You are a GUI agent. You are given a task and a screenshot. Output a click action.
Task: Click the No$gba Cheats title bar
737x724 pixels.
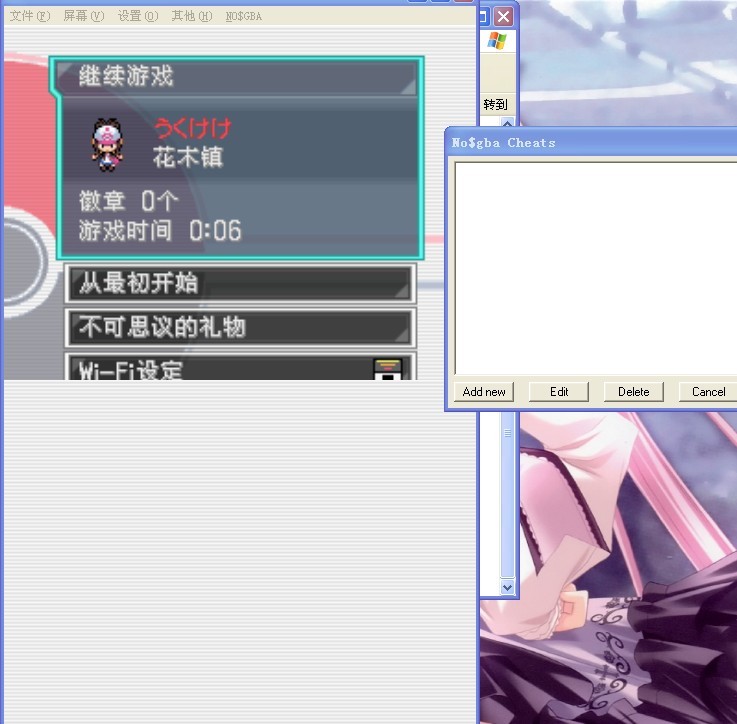click(x=593, y=142)
